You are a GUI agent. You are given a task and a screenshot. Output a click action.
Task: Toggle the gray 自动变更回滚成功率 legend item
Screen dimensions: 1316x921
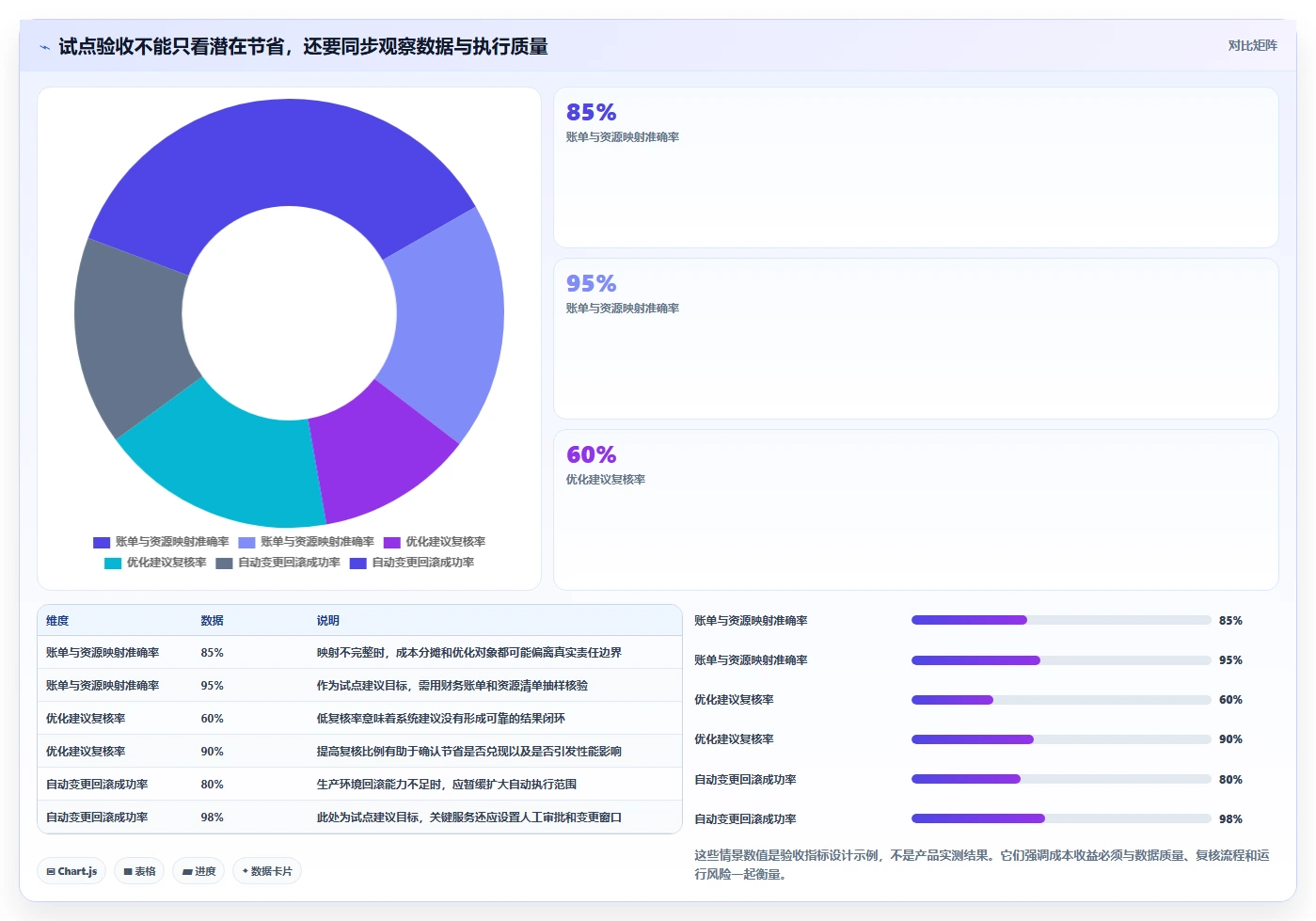point(277,563)
